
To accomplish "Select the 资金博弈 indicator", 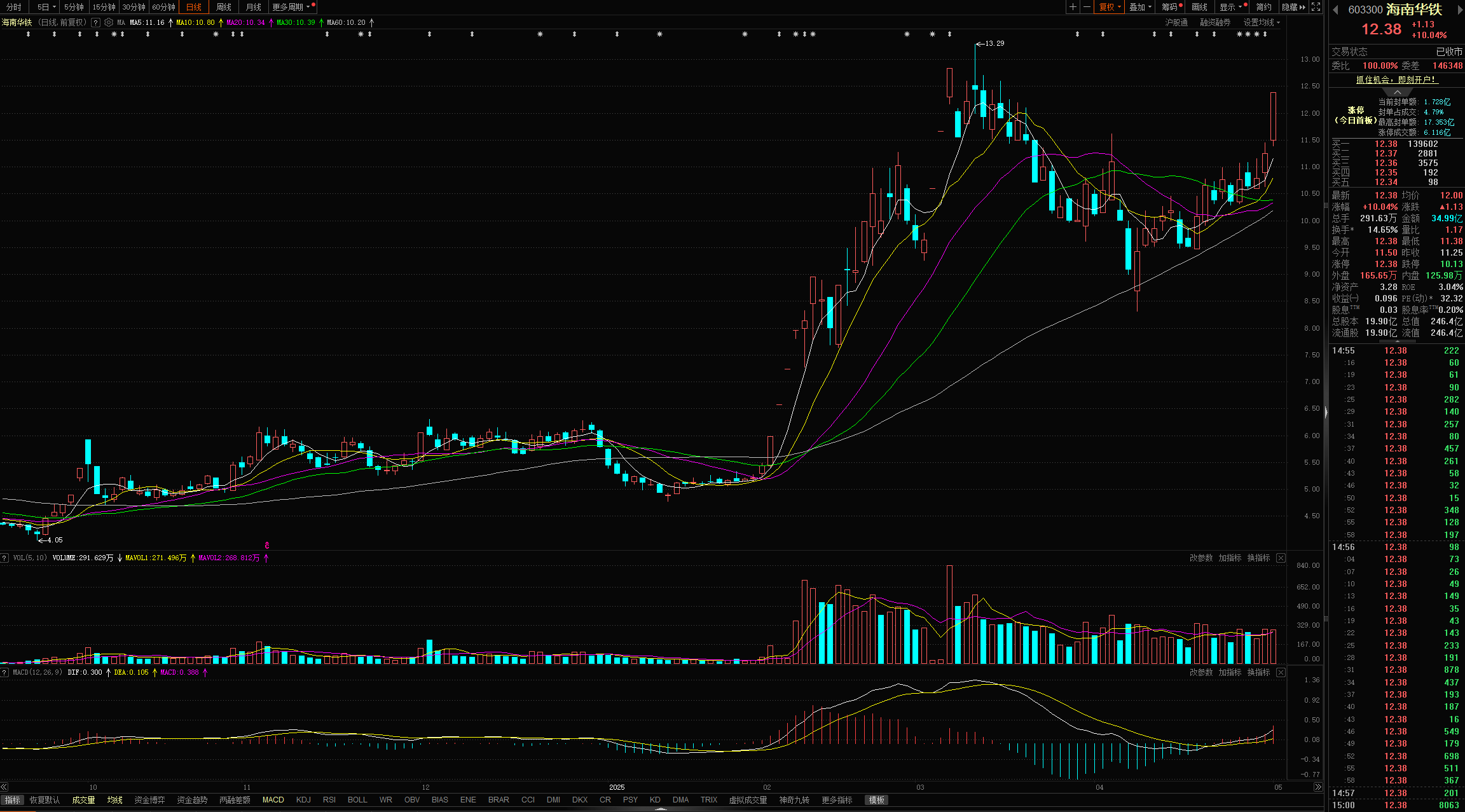I will 149,800.
